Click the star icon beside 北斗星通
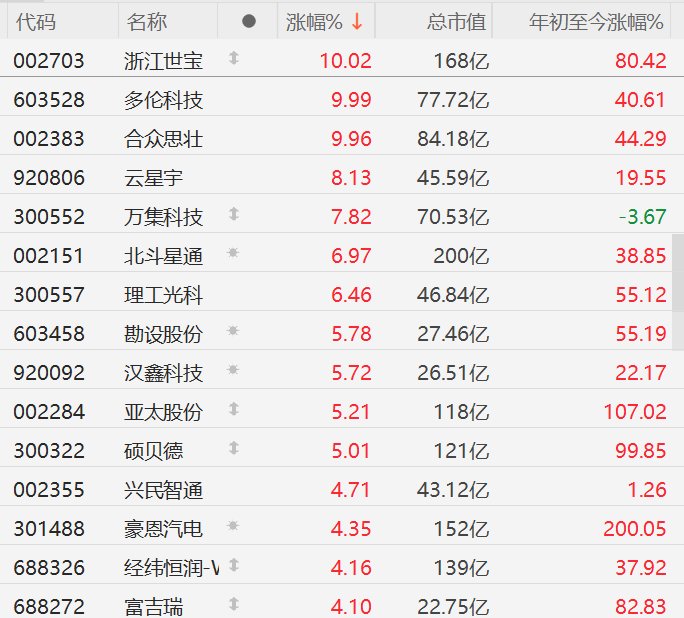 coord(233,253)
